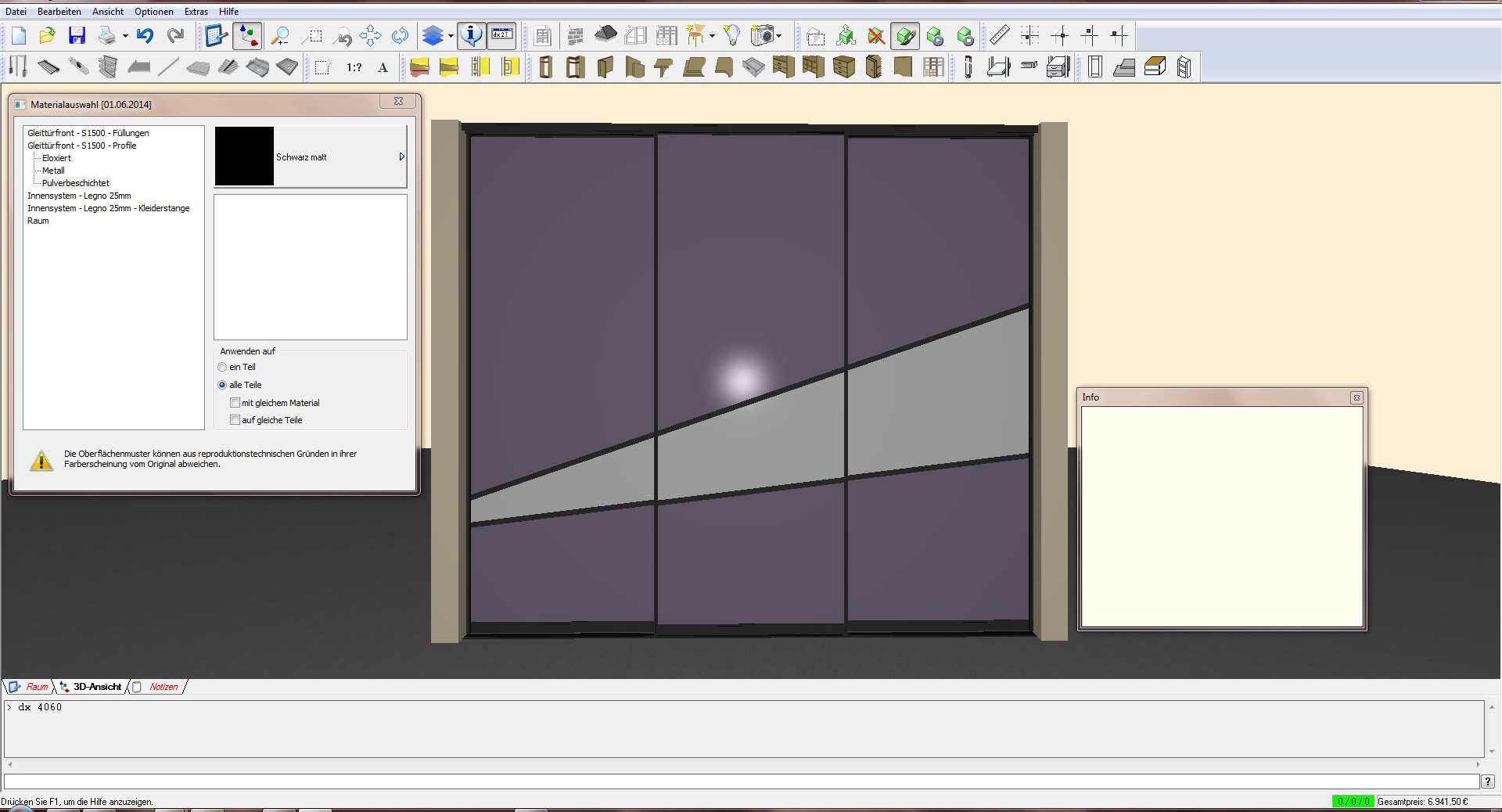Open the layers icon dropdown arrow
This screenshot has width=1502, height=812.
pos(451,36)
